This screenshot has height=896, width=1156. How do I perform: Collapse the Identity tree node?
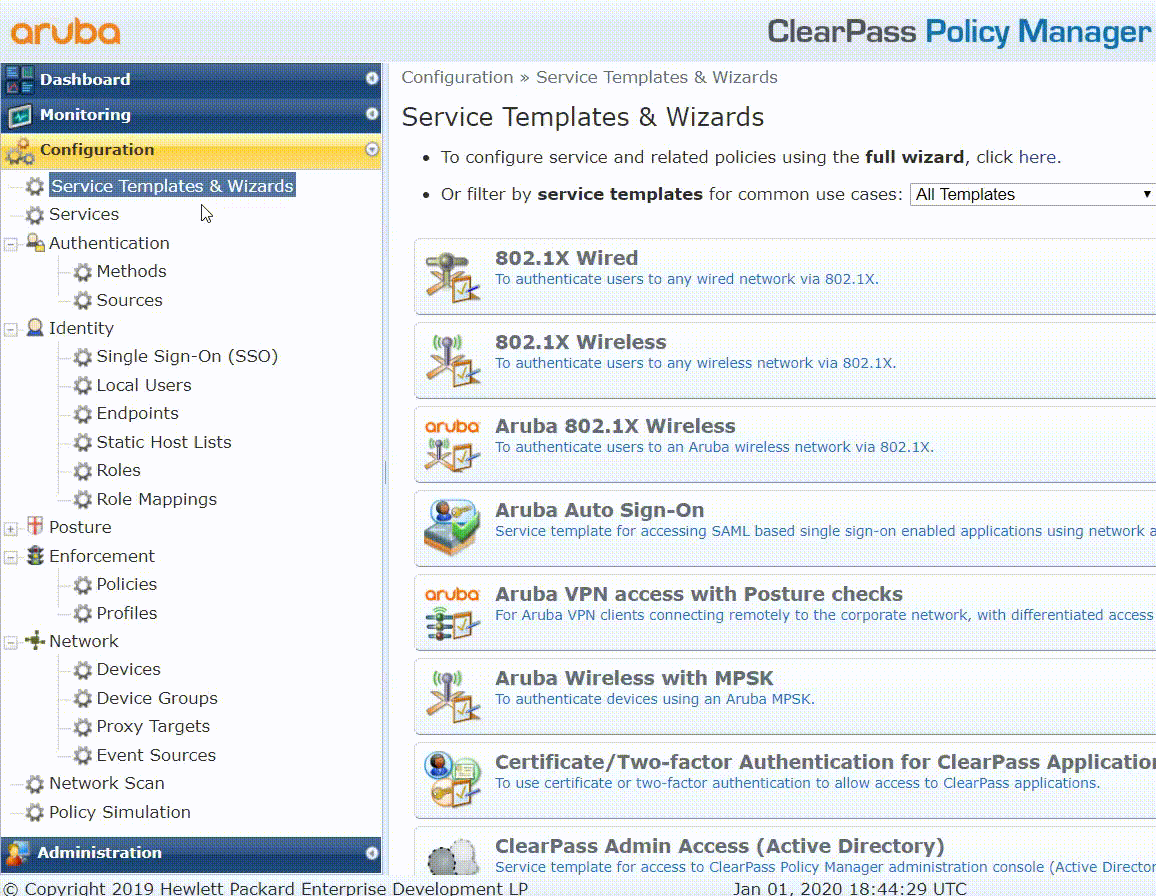pyautogui.click(x=11, y=329)
